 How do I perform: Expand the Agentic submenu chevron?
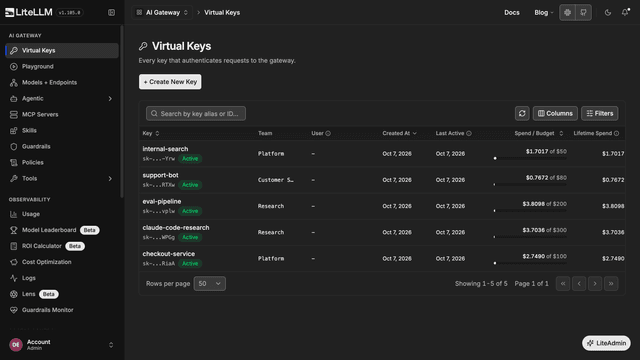(110, 98)
